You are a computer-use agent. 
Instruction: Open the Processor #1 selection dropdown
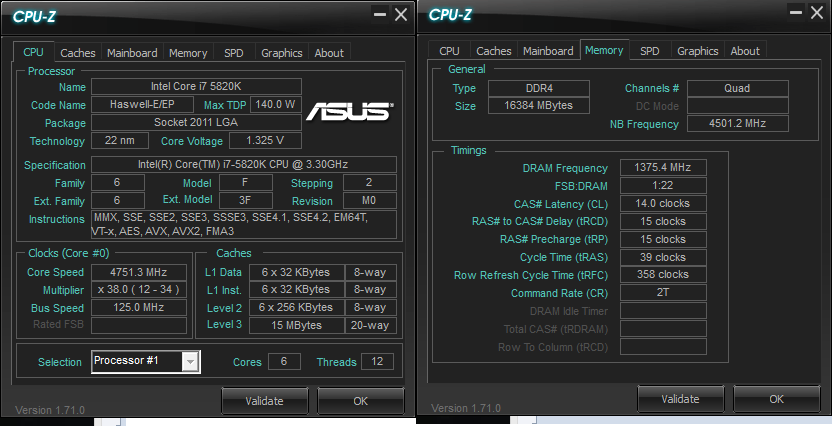(x=189, y=361)
